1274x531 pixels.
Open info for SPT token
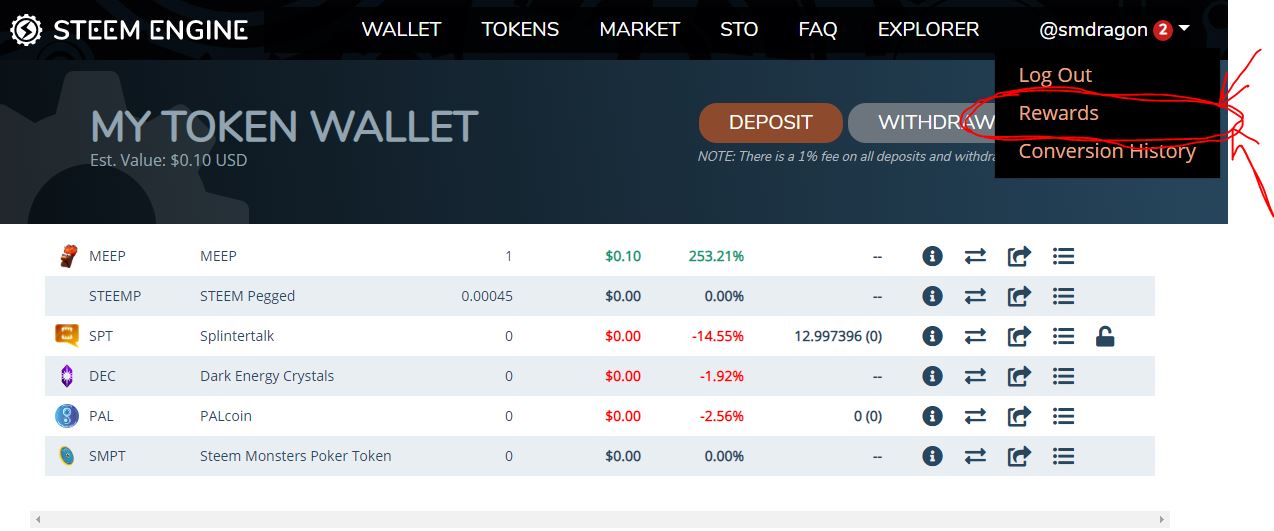pos(932,336)
